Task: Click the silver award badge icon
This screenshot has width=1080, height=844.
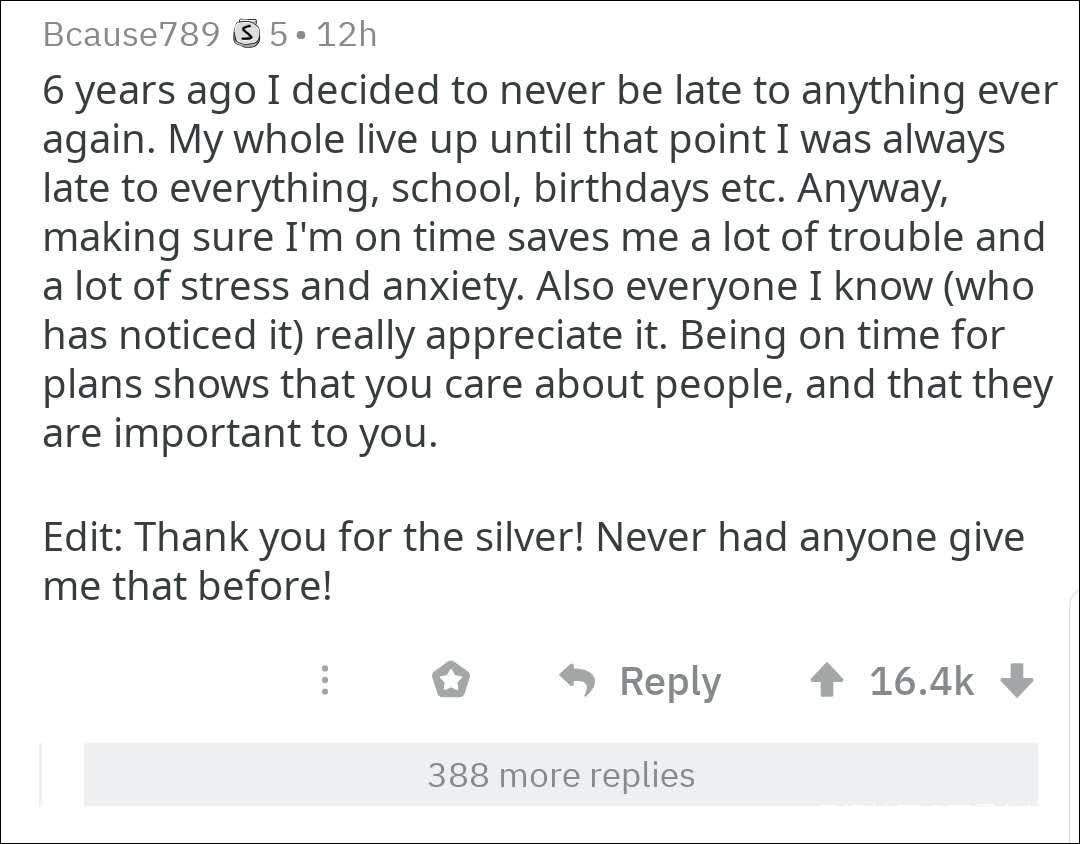Action: pos(245,35)
